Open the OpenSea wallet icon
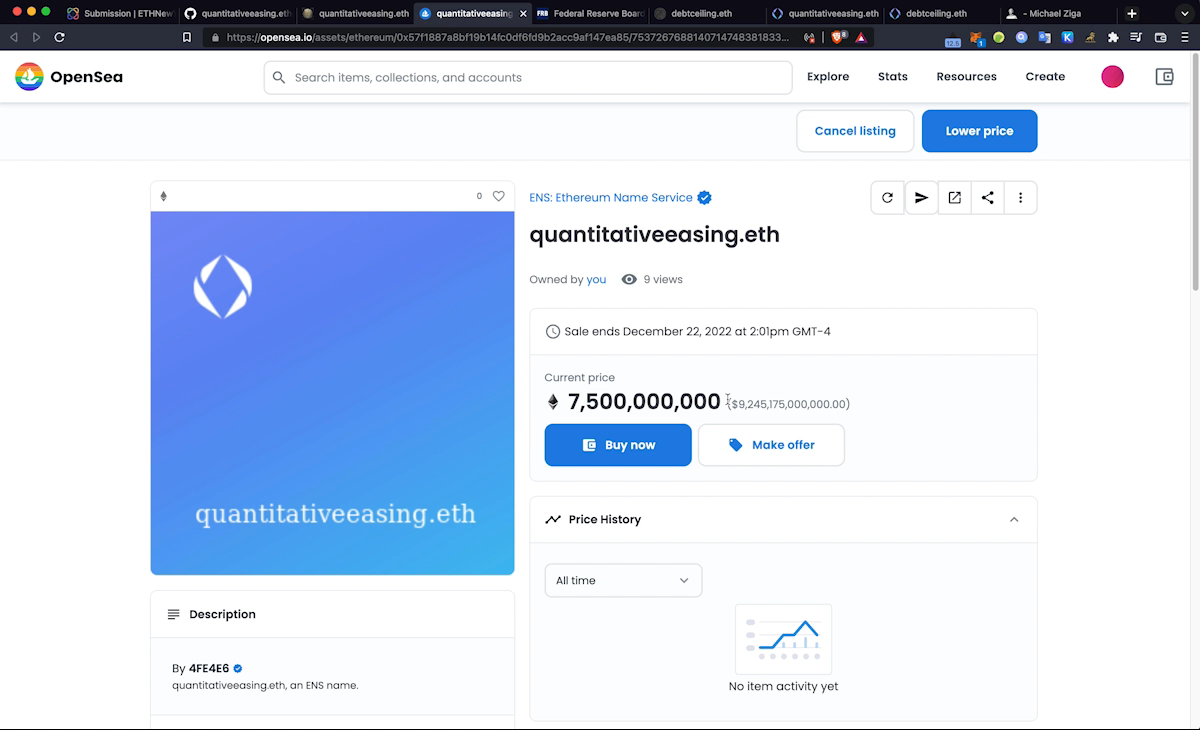 pyautogui.click(x=1164, y=77)
